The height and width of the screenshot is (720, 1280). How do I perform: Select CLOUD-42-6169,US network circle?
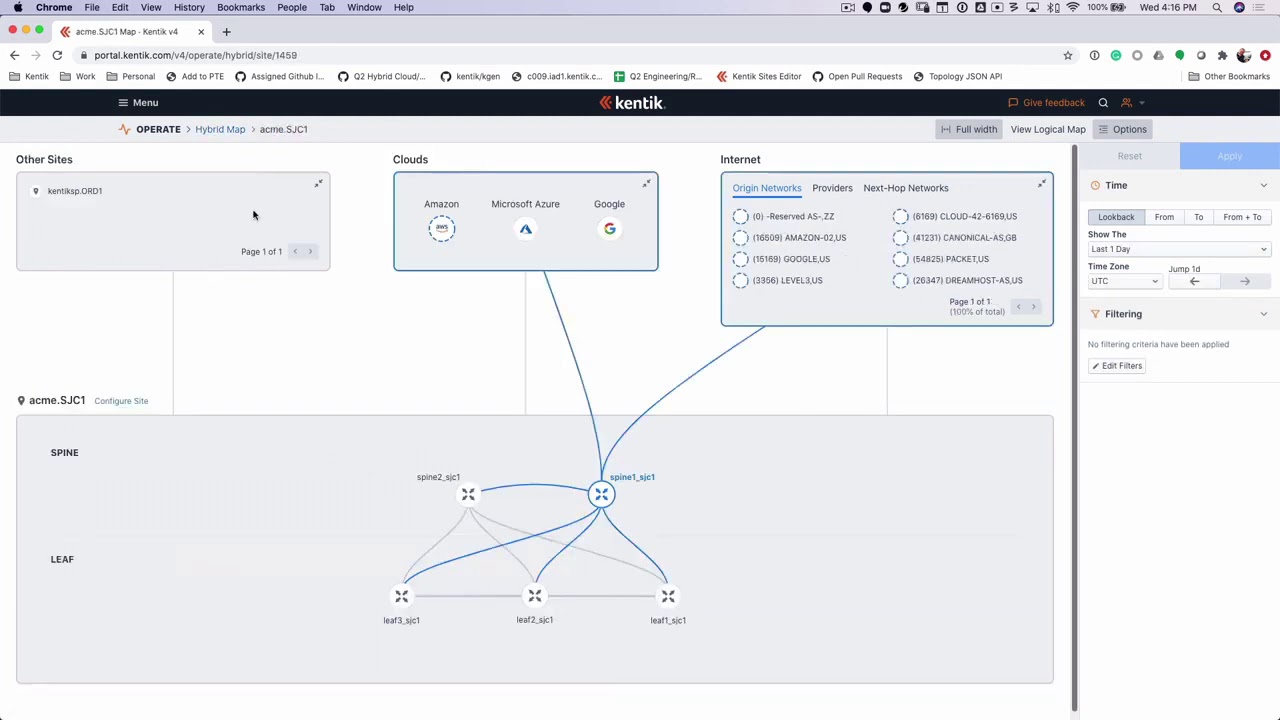[x=900, y=216]
